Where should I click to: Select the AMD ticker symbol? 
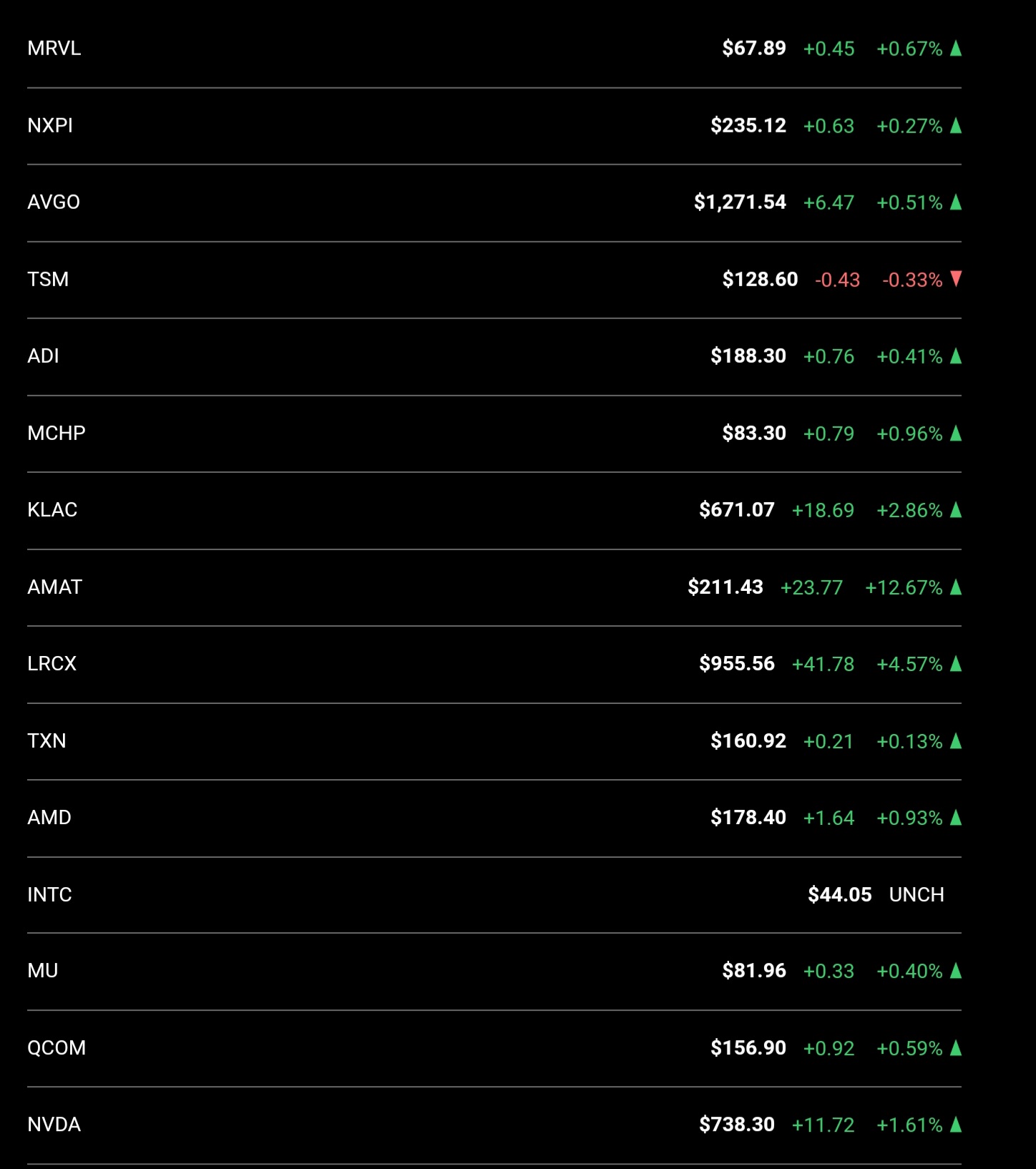pos(49,818)
